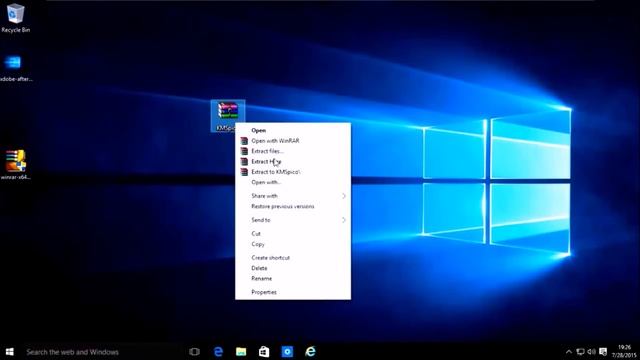Show hidden system tray icons

click(x=569, y=352)
